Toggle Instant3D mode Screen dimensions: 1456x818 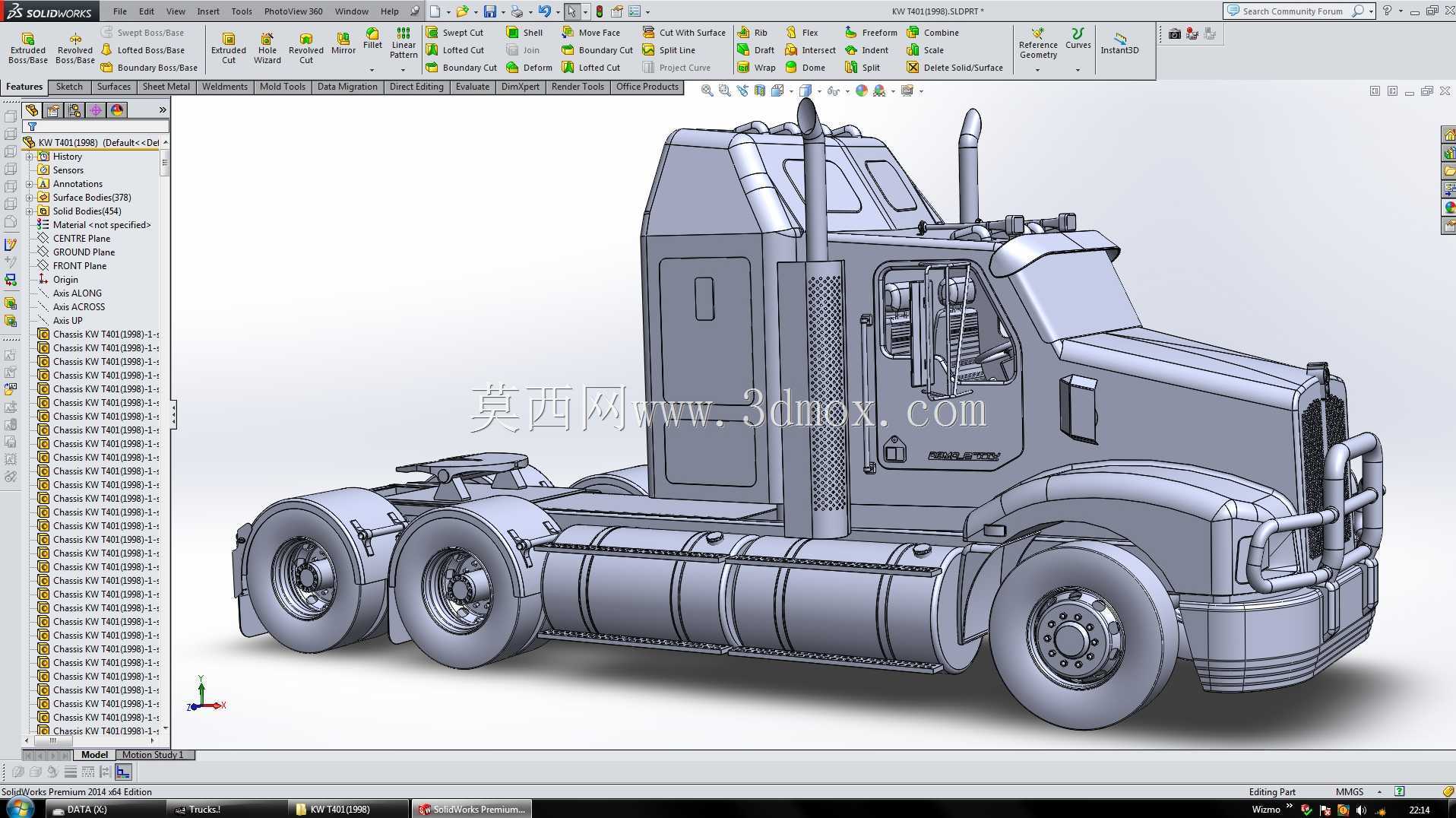pyautogui.click(x=1119, y=43)
